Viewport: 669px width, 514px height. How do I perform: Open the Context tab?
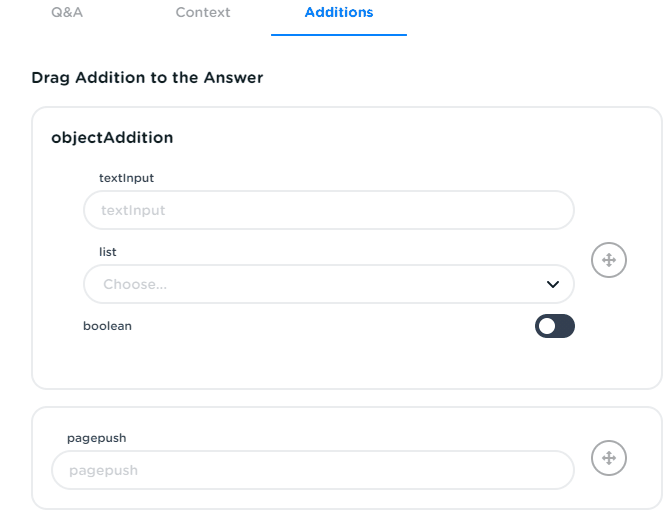(203, 13)
